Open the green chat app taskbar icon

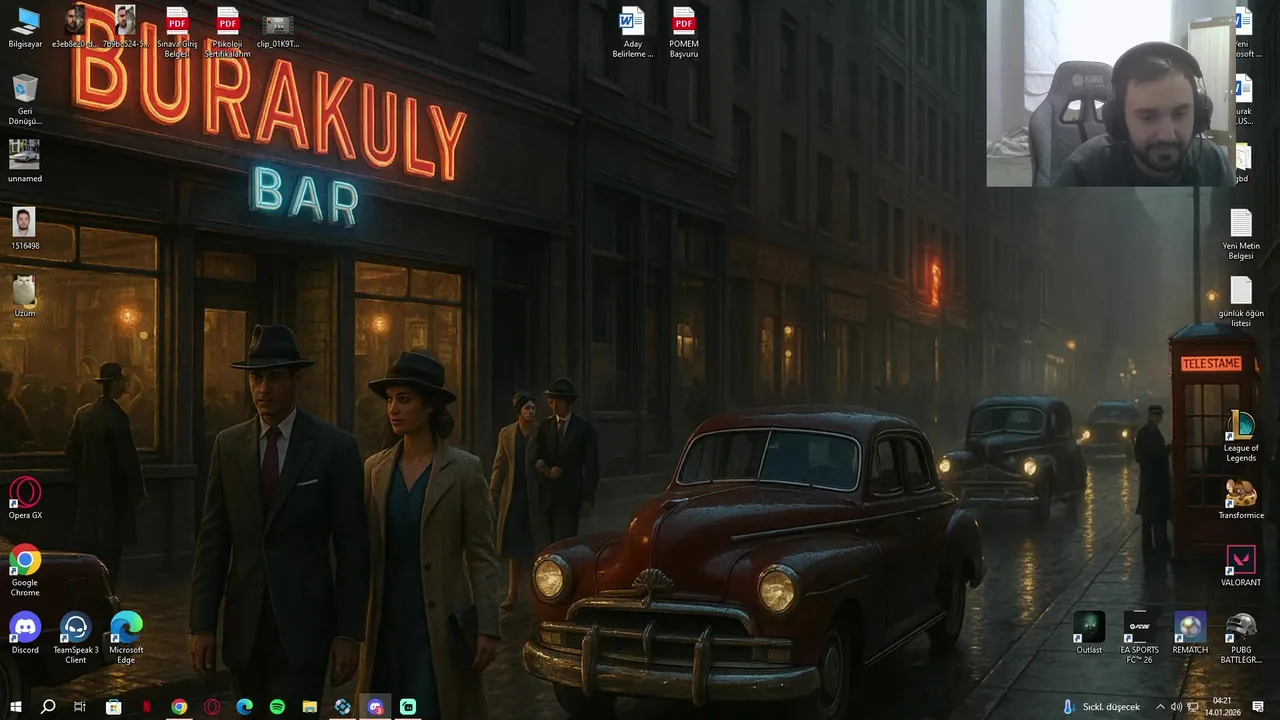pos(408,707)
